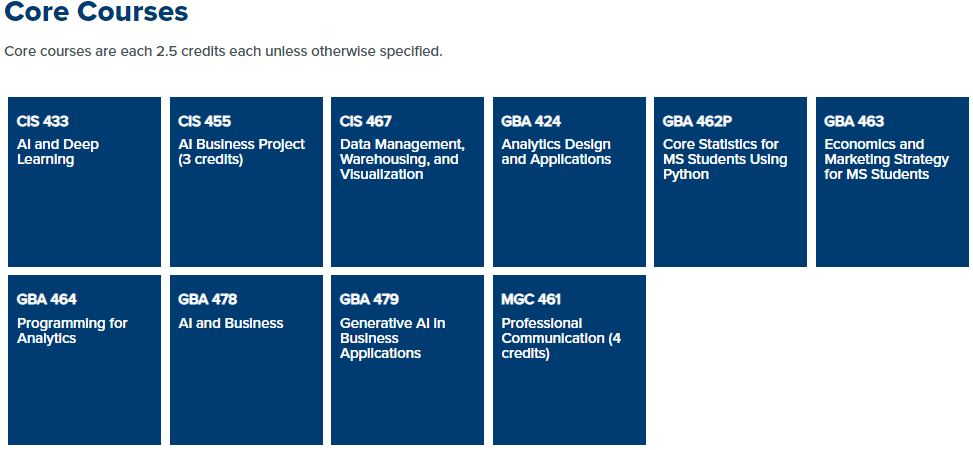
Task: Click the 2.5 credits description text
Action: pyautogui.click(x=223, y=52)
